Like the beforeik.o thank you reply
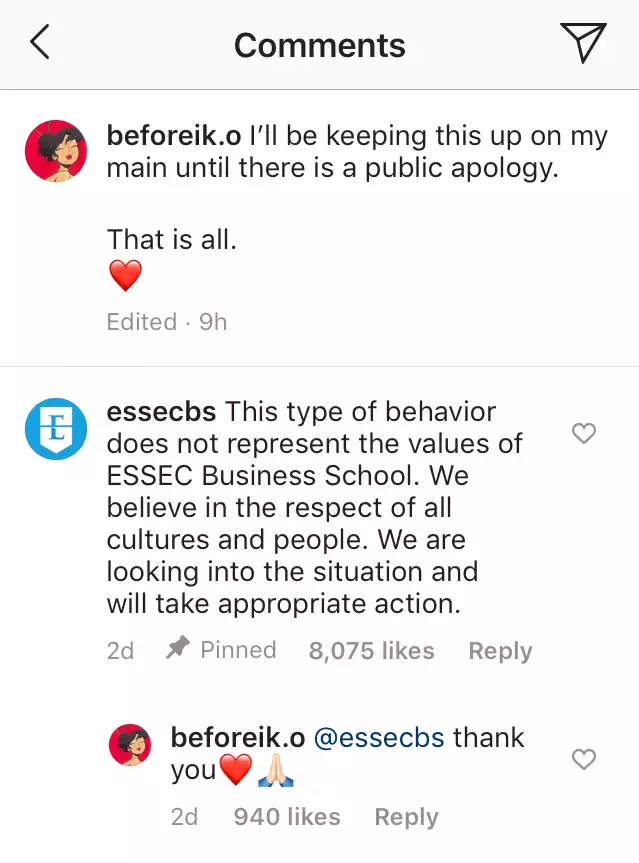The height and width of the screenshot is (863, 639). point(583,759)
